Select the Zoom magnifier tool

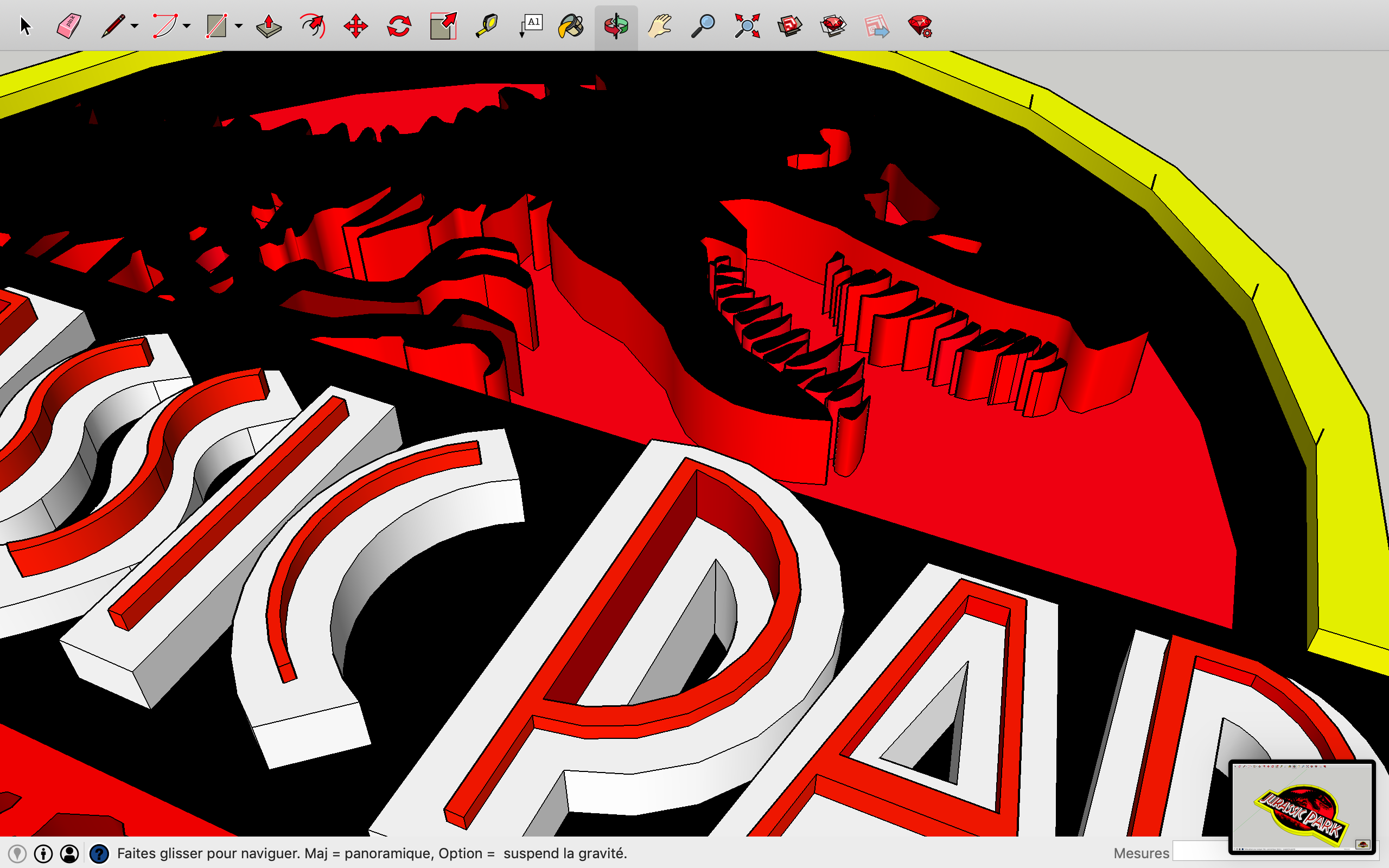(x=703, y=26)
